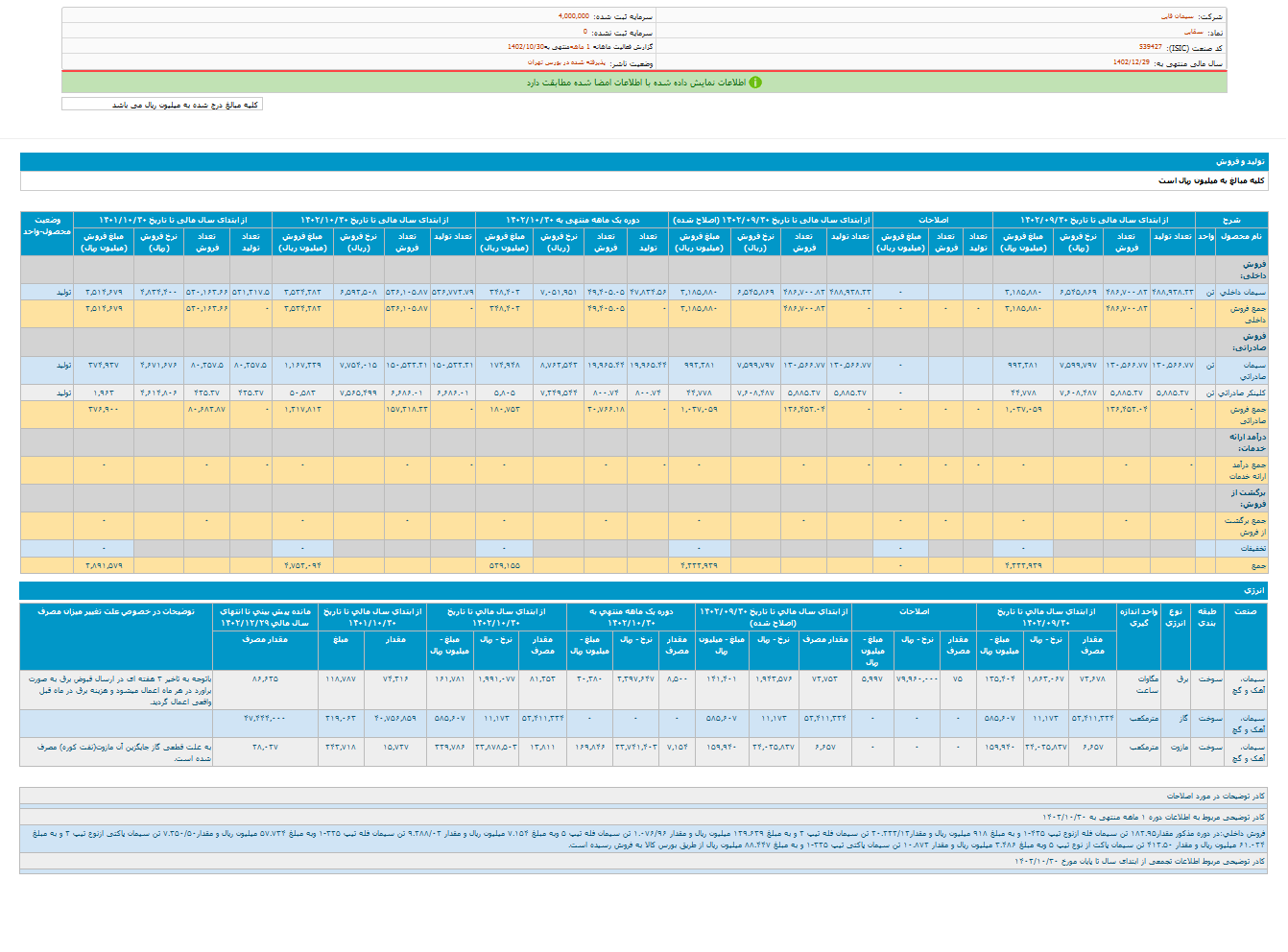Click the 'تخفیفات' row label
Screen dimensions: 1288x952
pyautogui.click(x=1252, y=549)
